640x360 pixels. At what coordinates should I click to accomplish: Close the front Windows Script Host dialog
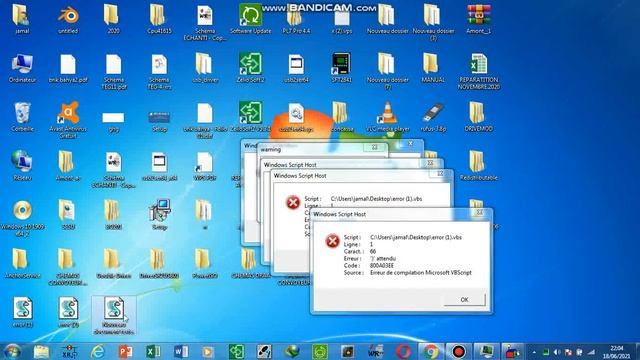[x=479, y=213]
